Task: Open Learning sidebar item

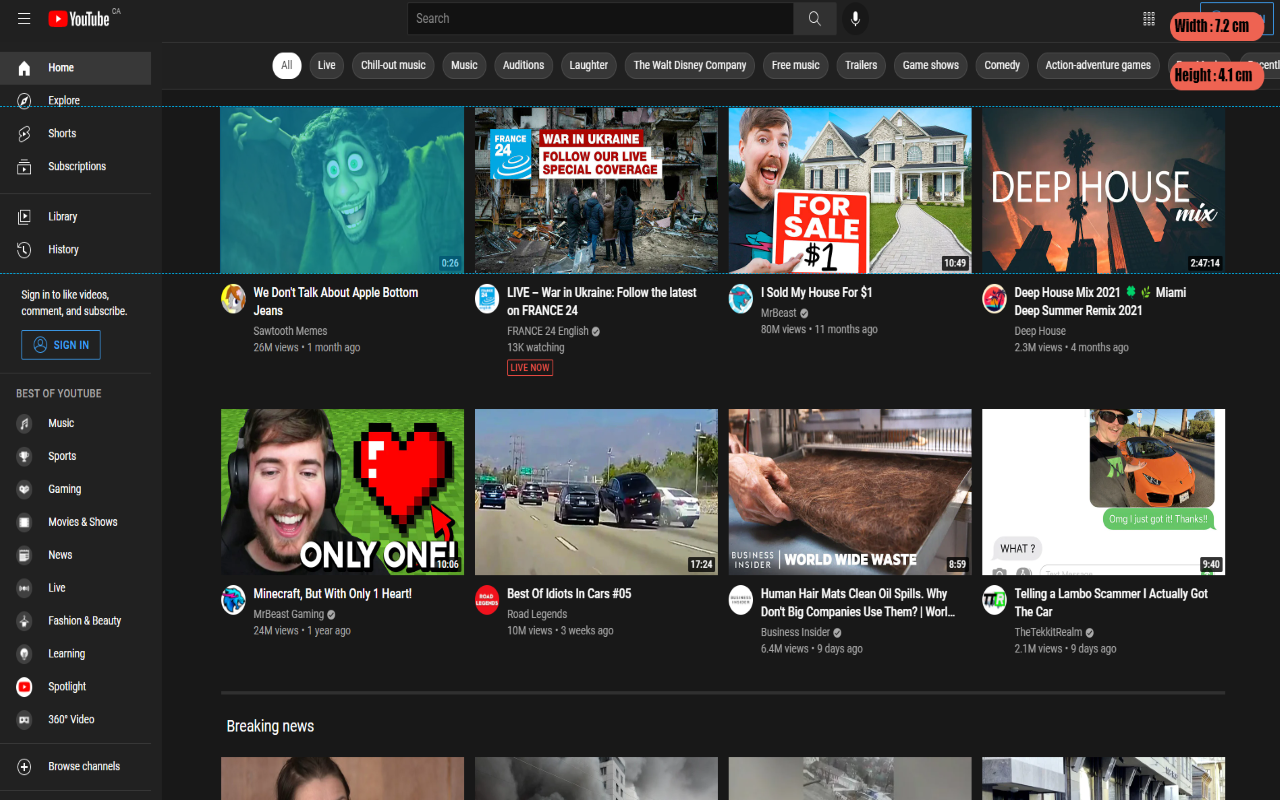Action: point(75,654)
